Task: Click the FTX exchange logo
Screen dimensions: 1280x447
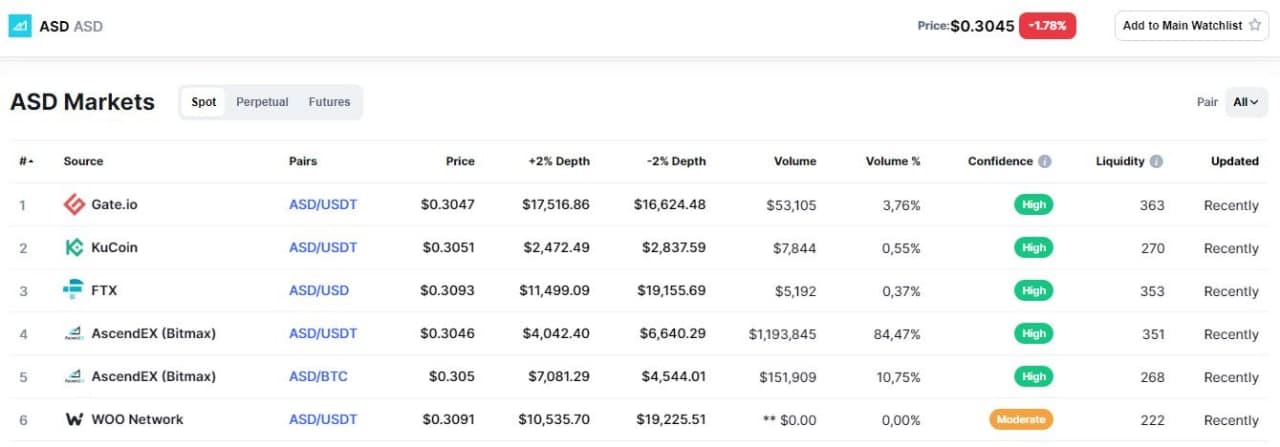Action: 74,290
